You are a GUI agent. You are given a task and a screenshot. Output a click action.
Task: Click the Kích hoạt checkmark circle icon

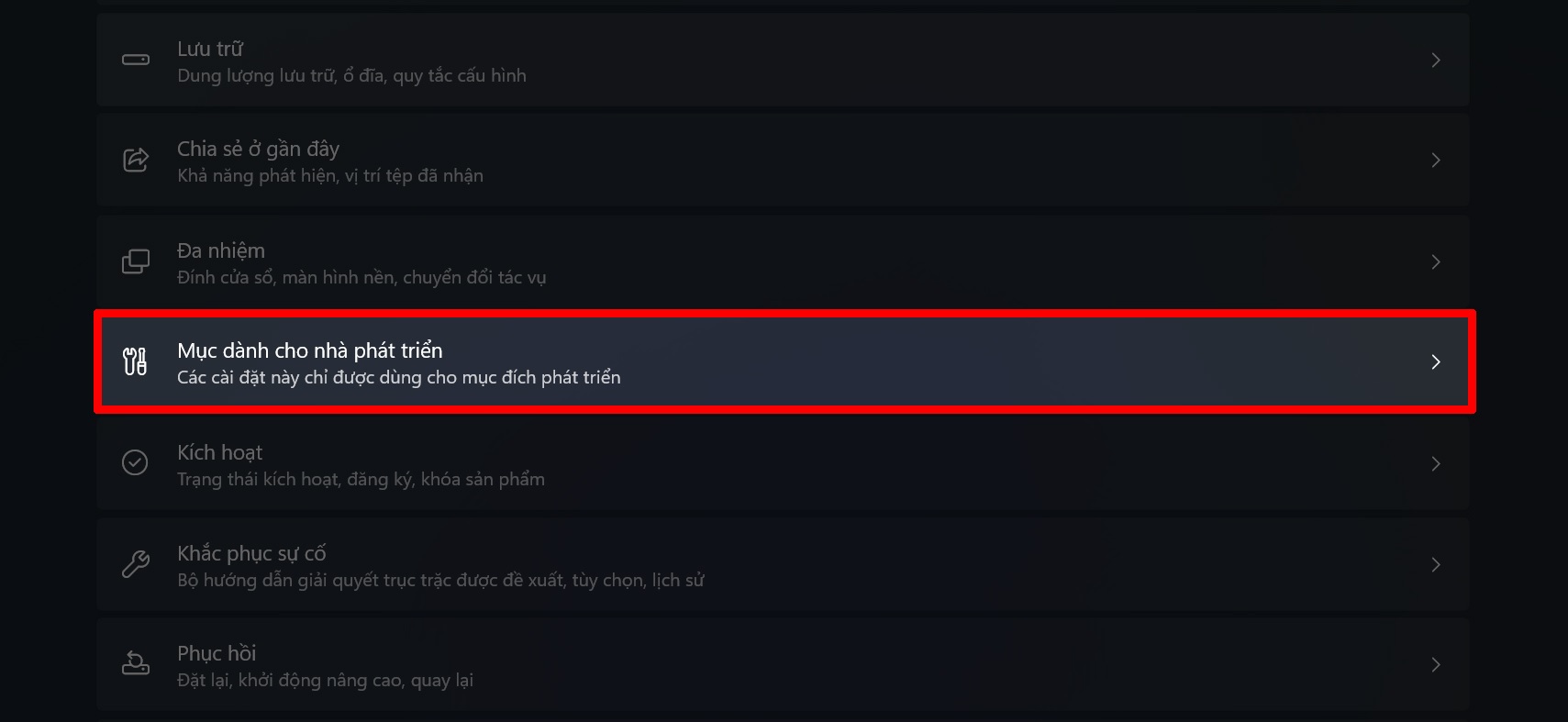[135, 462]
